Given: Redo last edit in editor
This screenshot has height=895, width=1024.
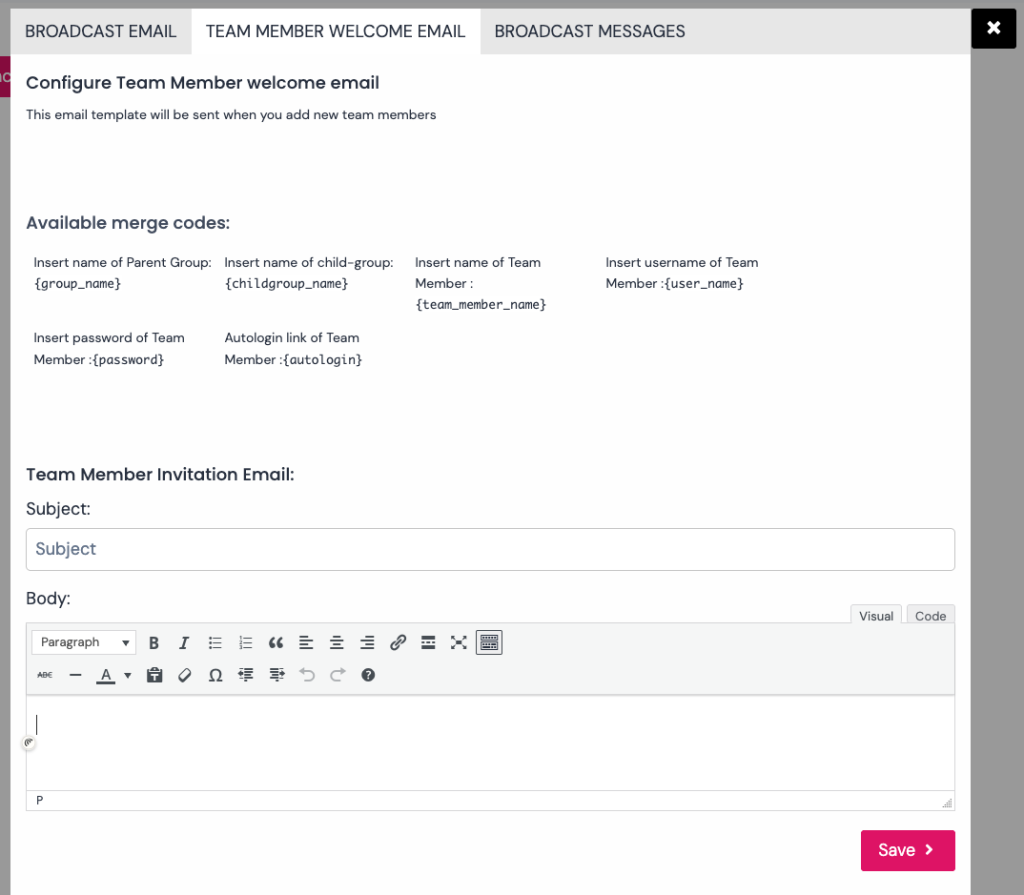Looking at the screenshot, I should coord(338,675).
